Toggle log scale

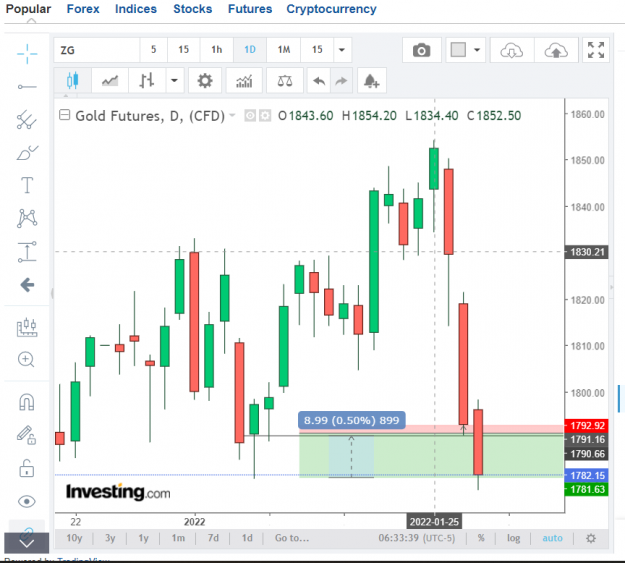coord(513,538)
